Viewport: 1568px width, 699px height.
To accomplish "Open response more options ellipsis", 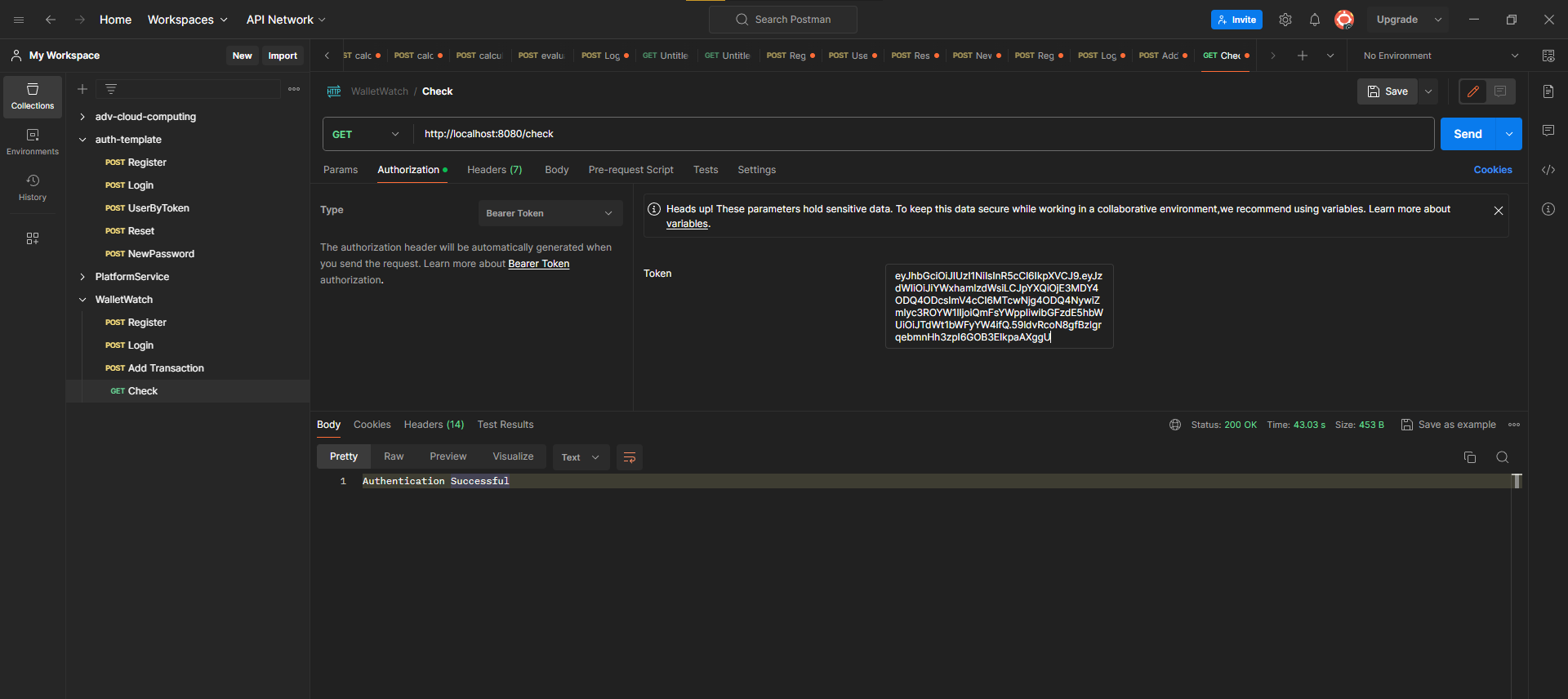I will 1514,425.
